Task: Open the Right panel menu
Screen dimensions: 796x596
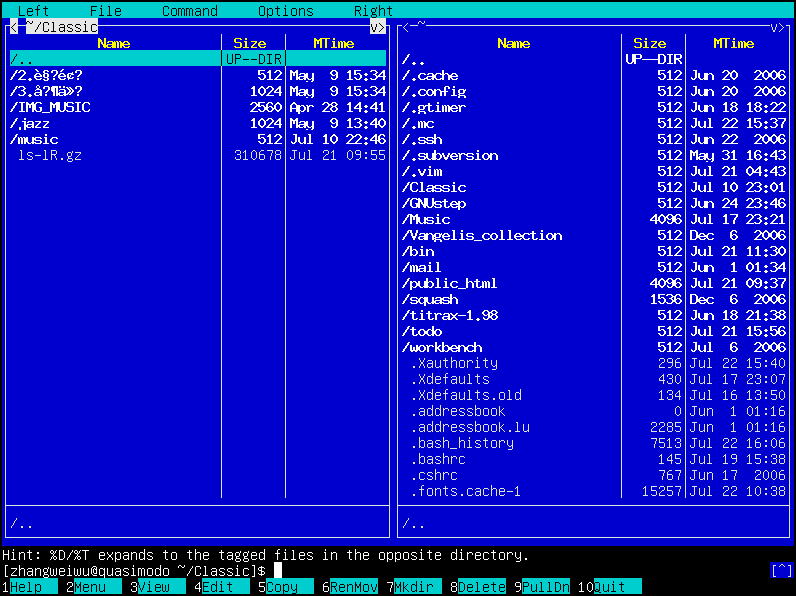Action: [373, 11]
